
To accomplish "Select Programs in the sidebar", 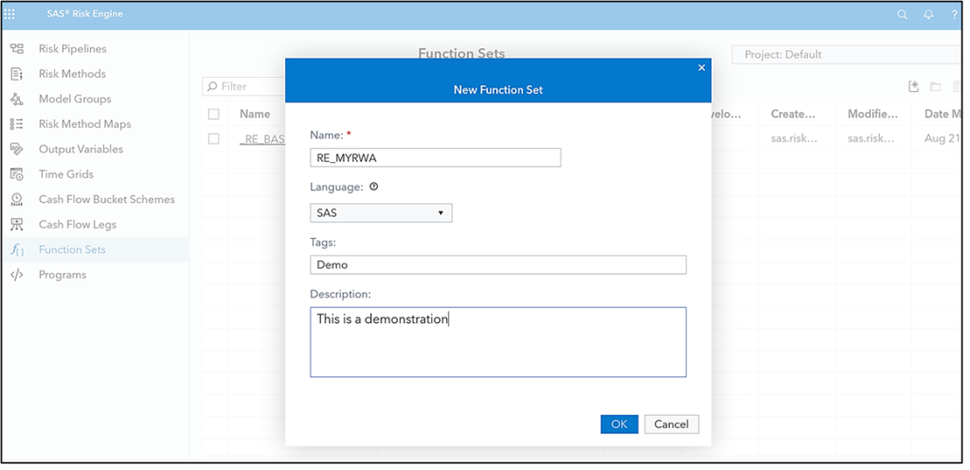I will click(x=62, y=275).
